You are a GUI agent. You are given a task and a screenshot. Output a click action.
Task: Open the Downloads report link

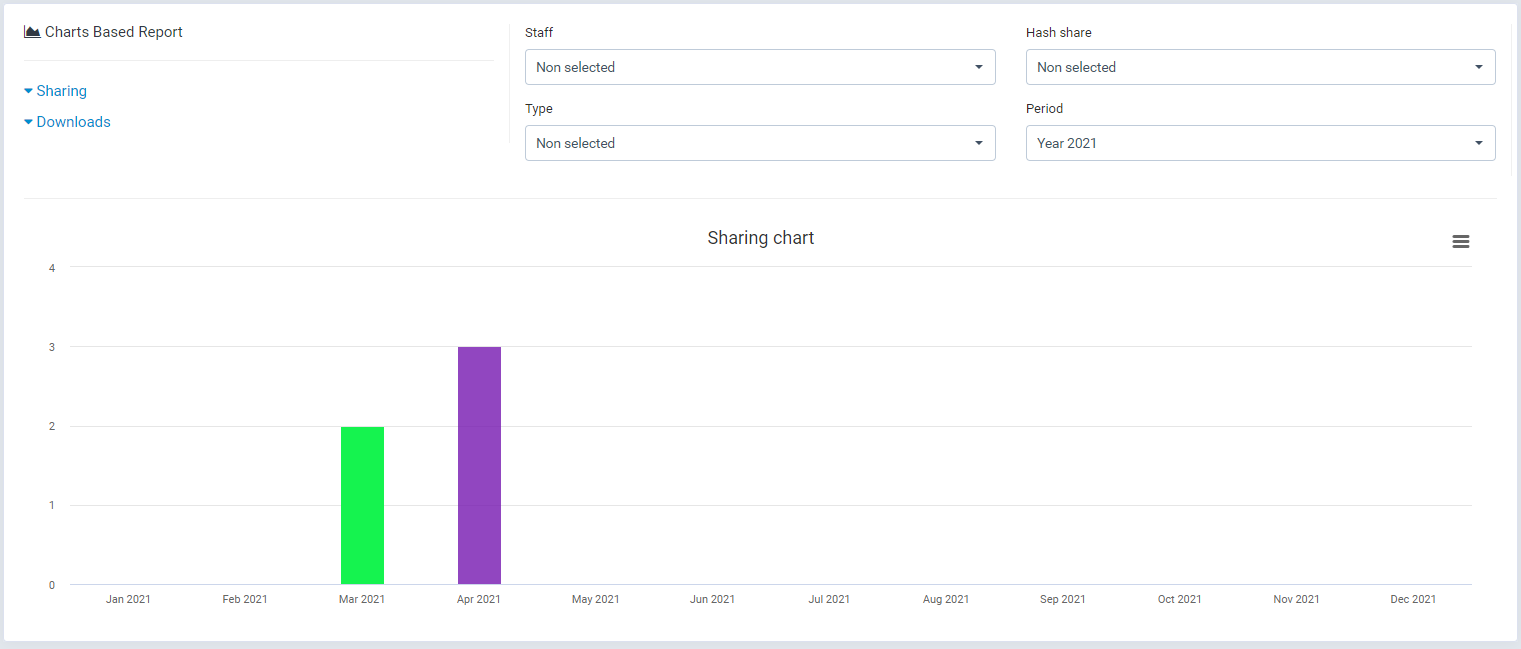point(73,122)
